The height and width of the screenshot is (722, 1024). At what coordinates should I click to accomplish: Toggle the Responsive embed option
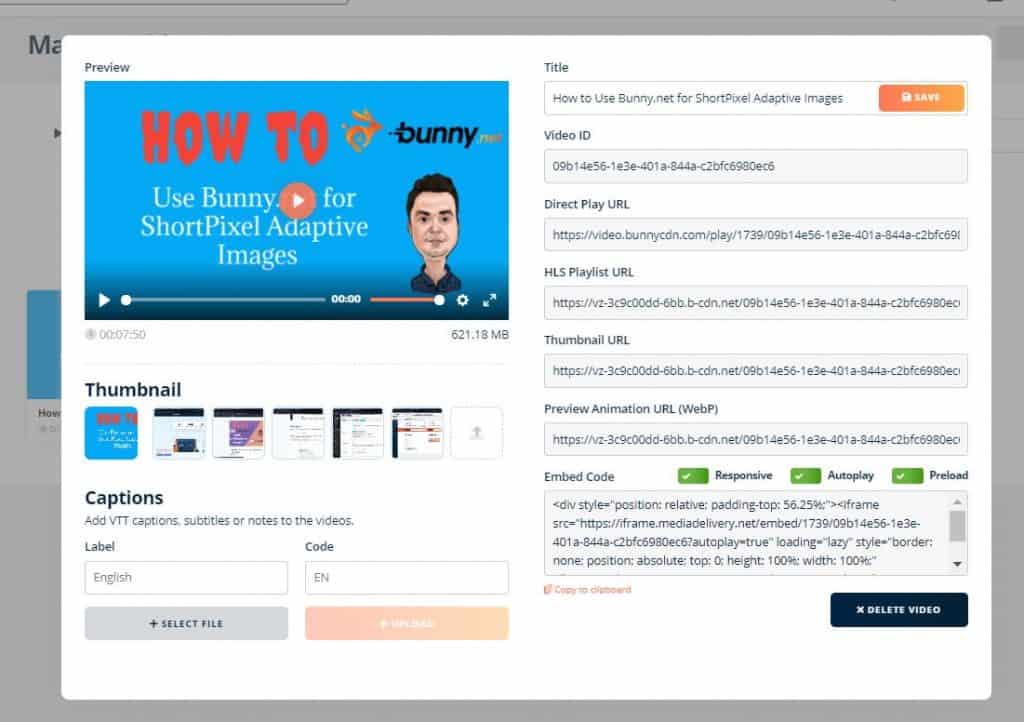pyautogui.click(x=693, y=476)
